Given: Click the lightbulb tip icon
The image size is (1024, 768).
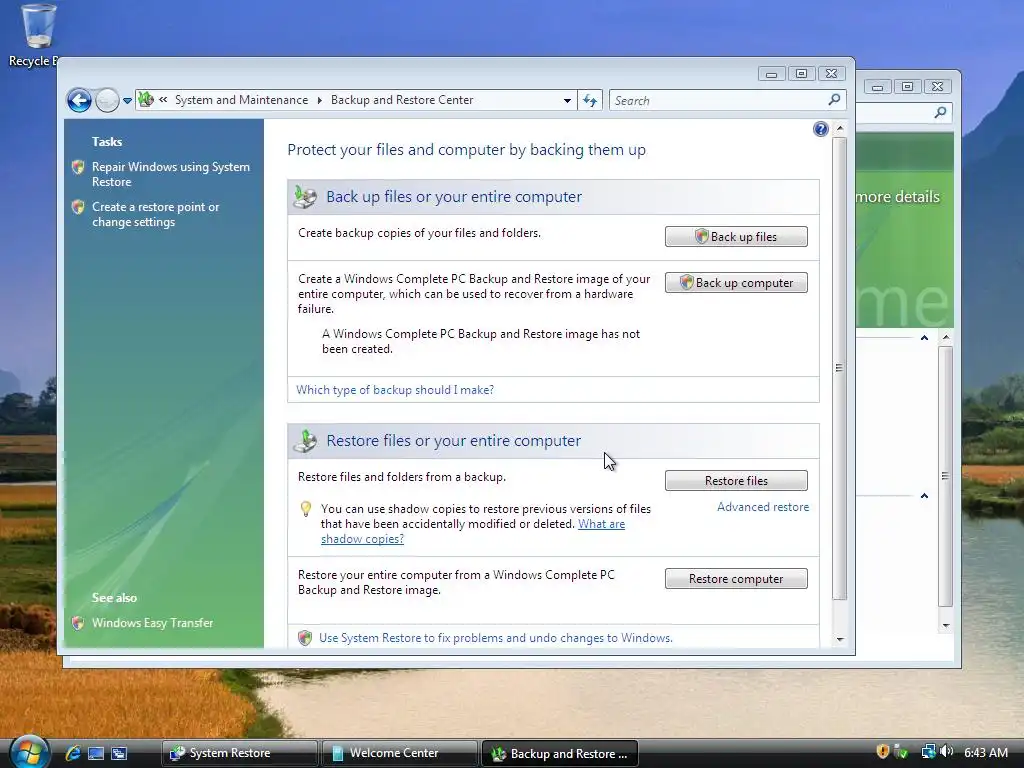Looking at the screenshot, I should tap(306, 509).
